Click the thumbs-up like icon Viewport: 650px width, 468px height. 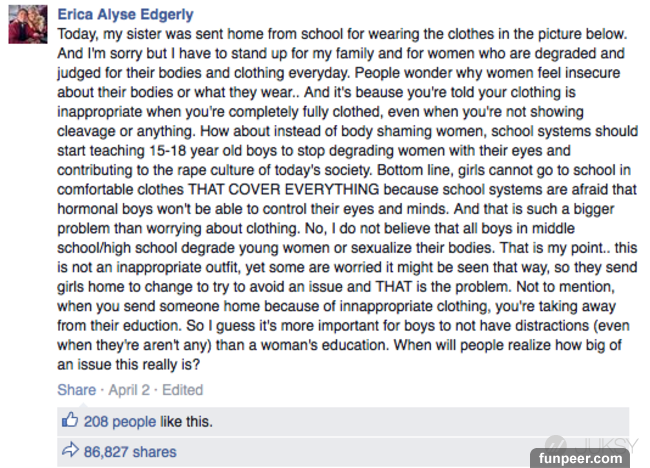(70, 421)
